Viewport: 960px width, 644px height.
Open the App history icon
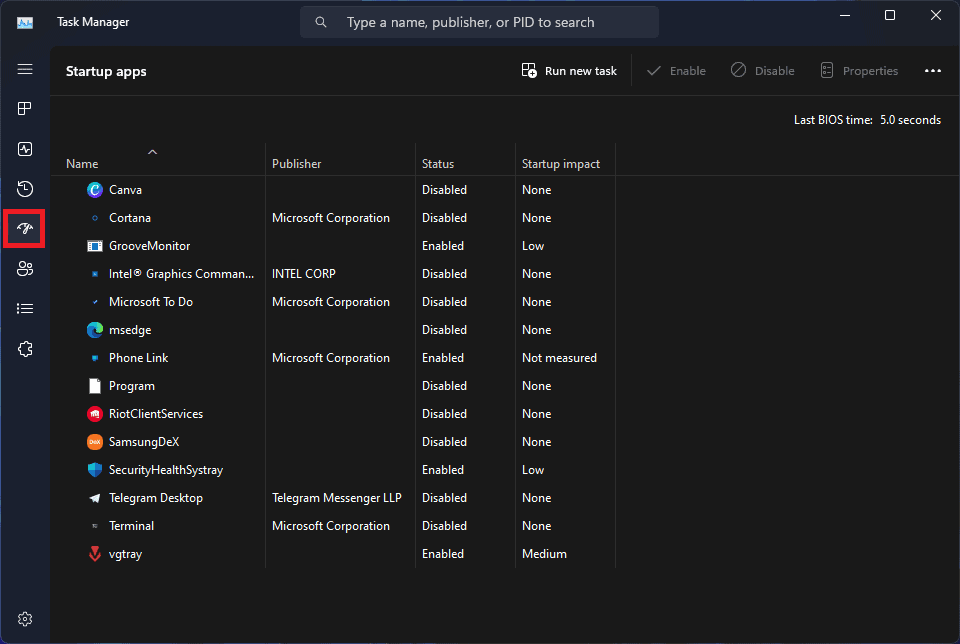25,189
